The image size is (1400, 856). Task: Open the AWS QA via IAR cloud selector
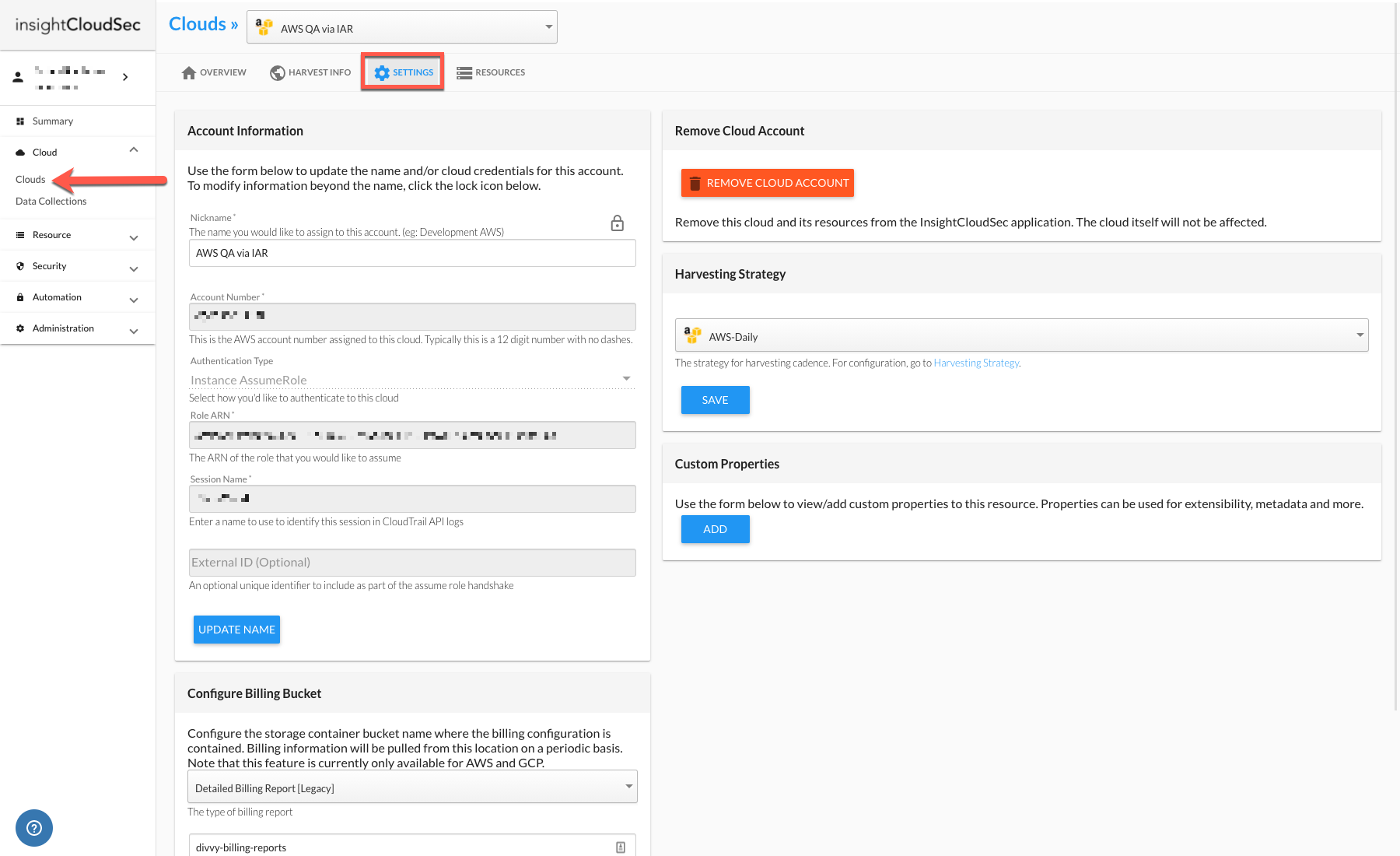point(402,27)
